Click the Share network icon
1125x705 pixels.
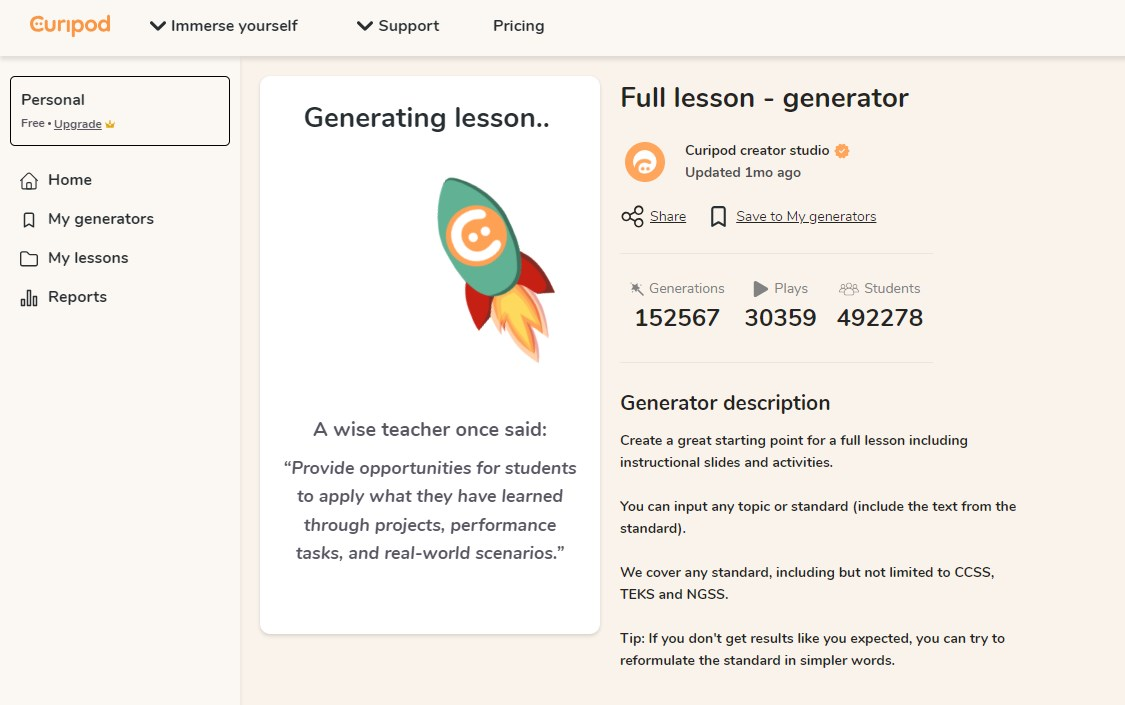(632, 217)
